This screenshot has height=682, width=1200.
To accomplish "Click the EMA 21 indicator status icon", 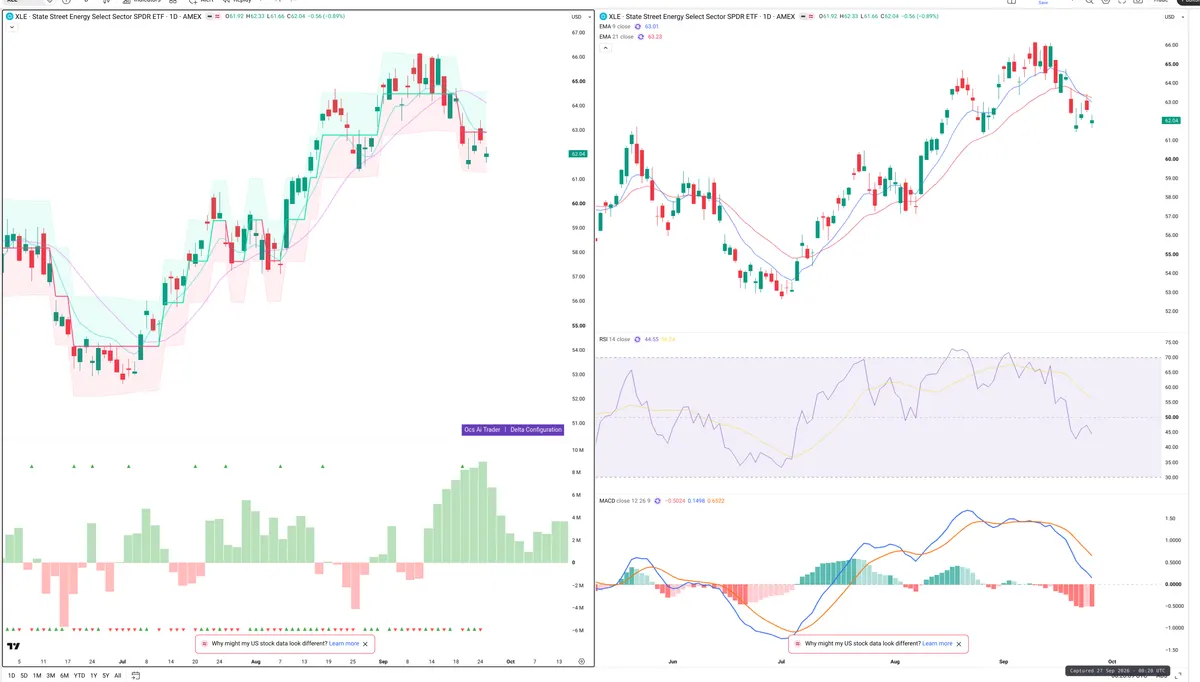I will point(642,36).
